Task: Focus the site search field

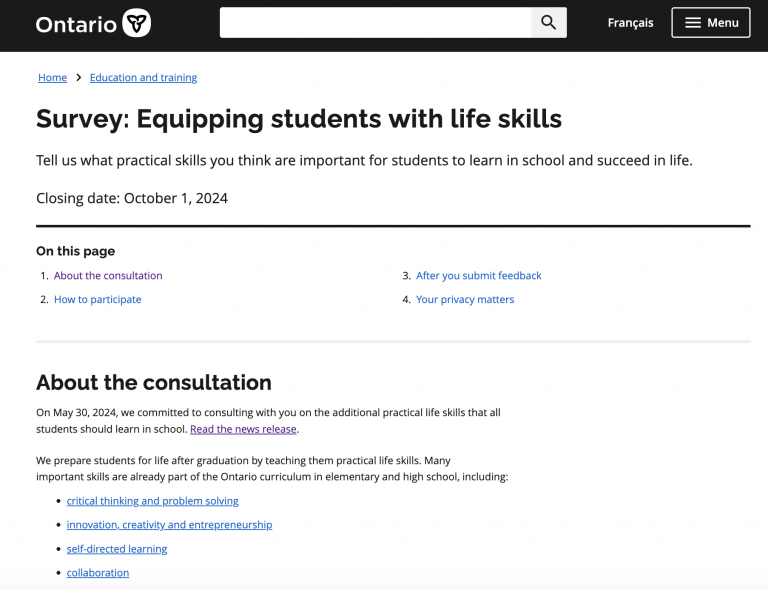Action: pyautogui.click(x=375, y=23)
